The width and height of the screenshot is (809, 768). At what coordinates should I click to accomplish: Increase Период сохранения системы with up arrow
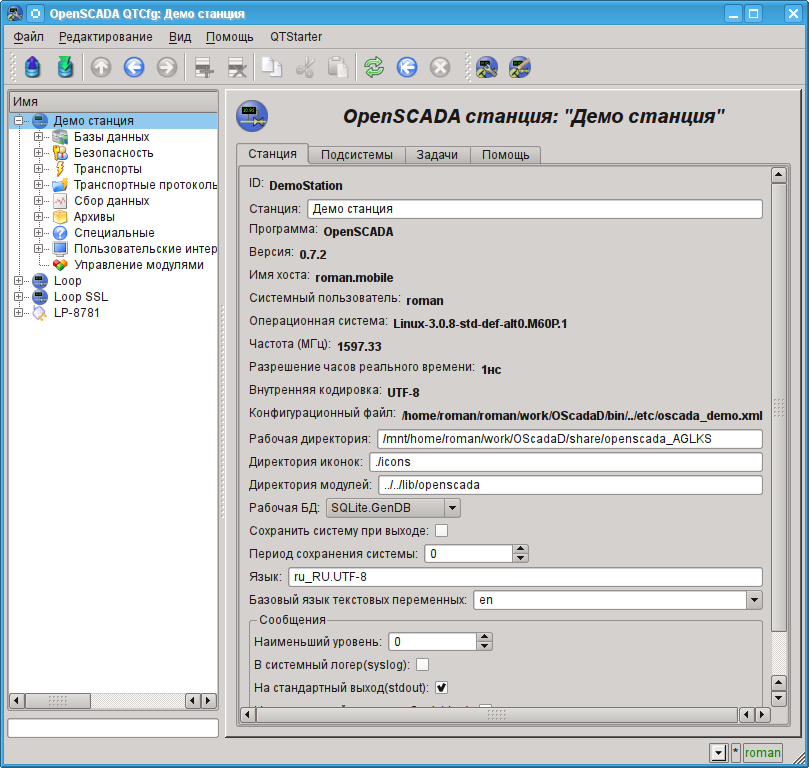click(x=520, y=549)
